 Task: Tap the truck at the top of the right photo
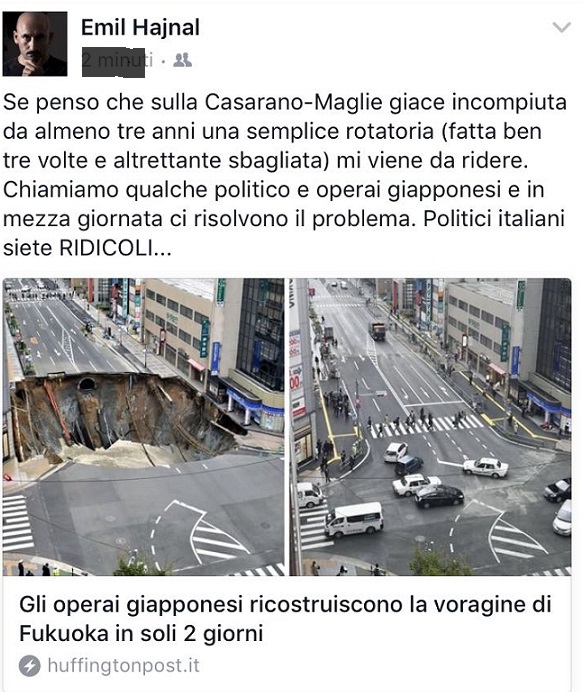[377, 330]
